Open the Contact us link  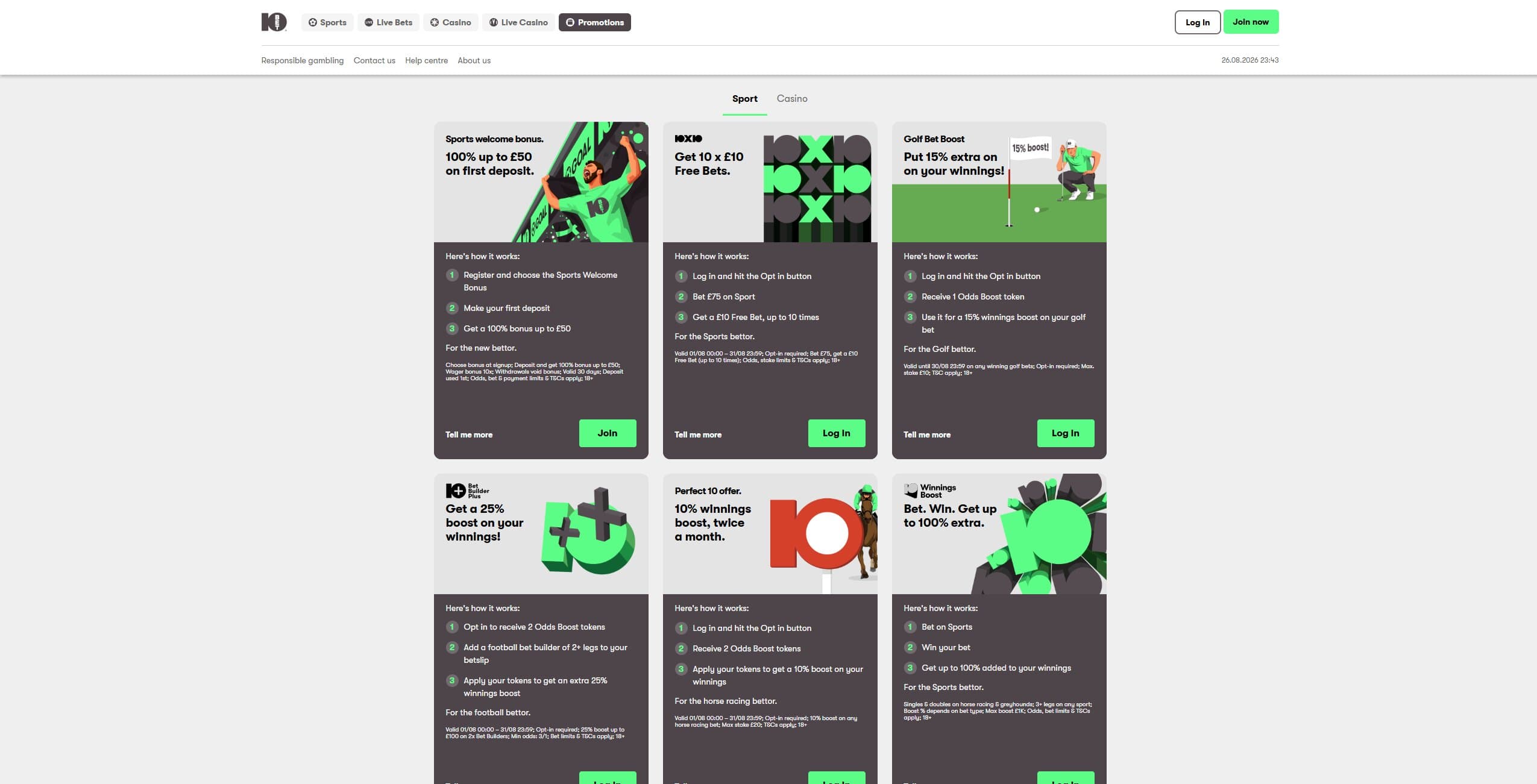tap(374, 60)
